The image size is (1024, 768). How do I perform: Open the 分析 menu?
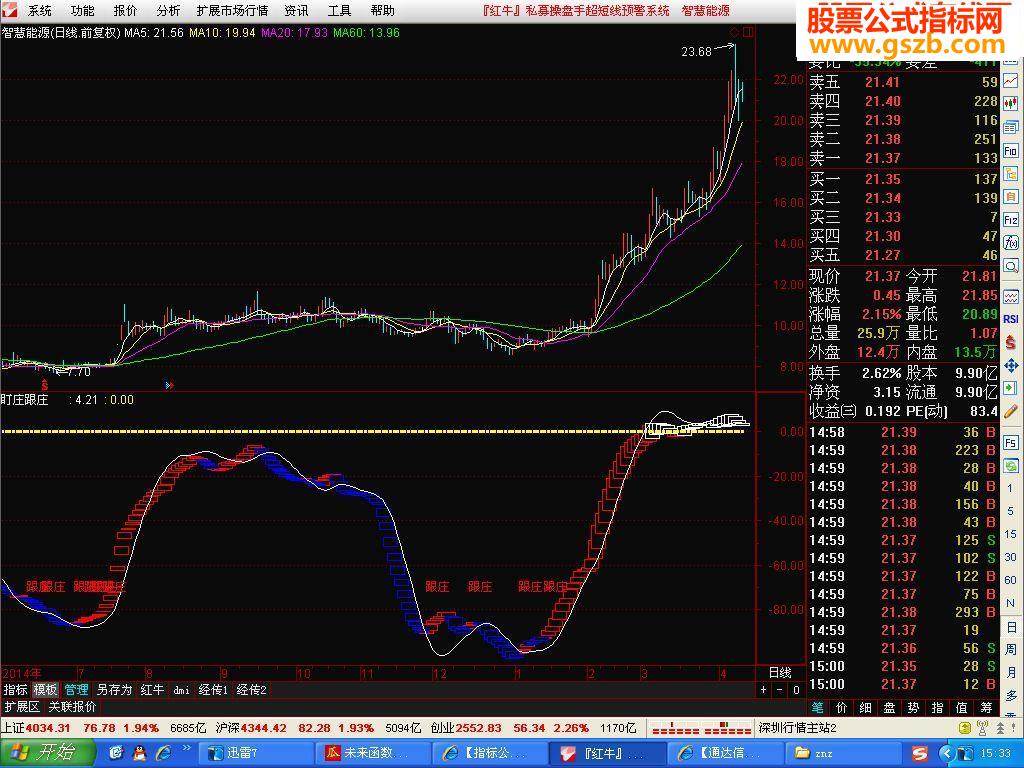[x=168, y=10]
